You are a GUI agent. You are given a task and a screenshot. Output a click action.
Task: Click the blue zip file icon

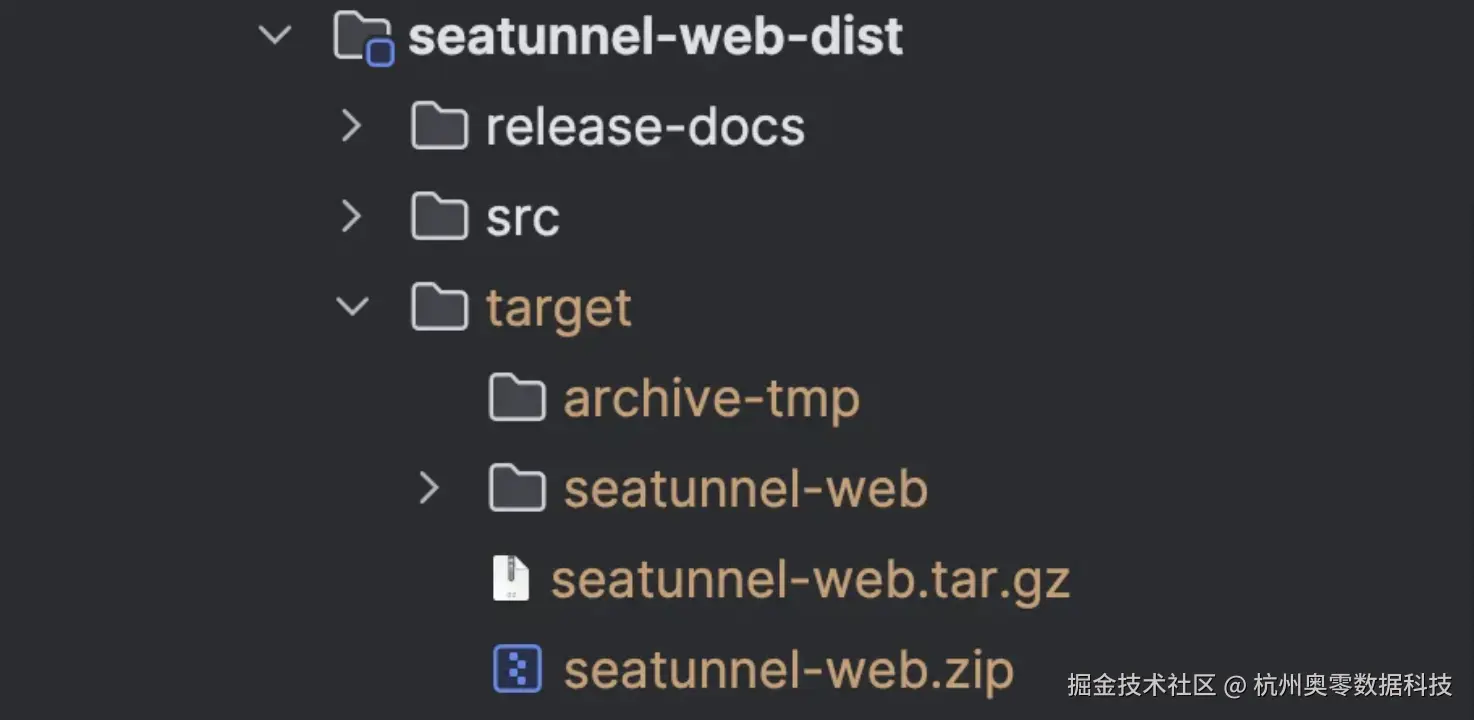click(x=517, y=669)
